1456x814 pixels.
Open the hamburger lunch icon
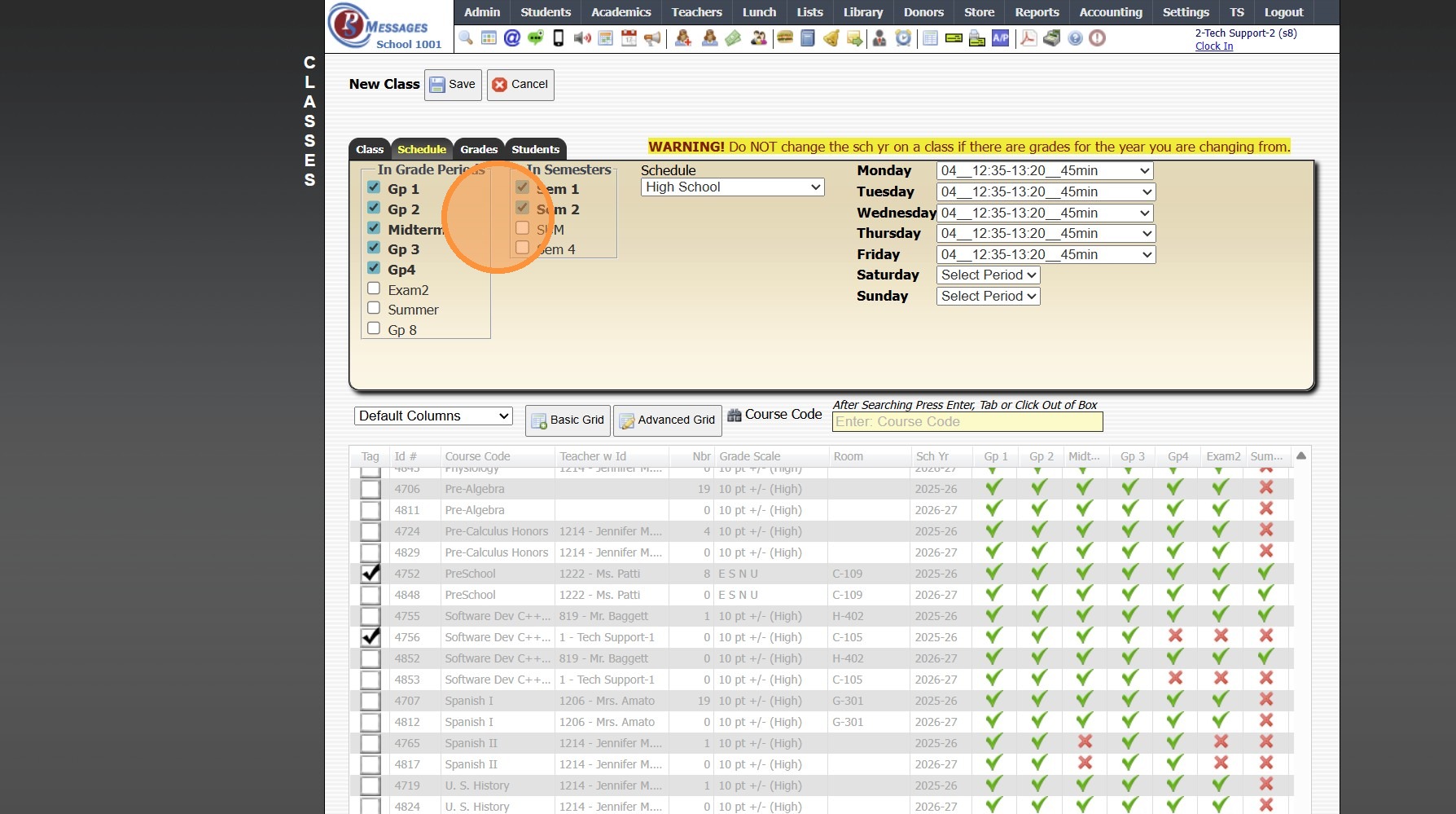tap(785, 38)
